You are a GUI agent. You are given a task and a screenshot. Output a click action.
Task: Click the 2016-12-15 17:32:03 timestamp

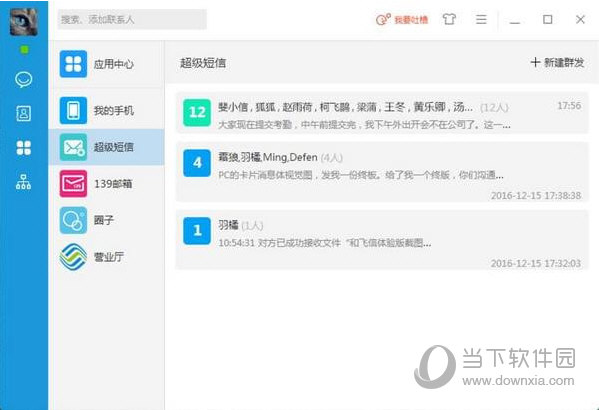coord(536,263)
